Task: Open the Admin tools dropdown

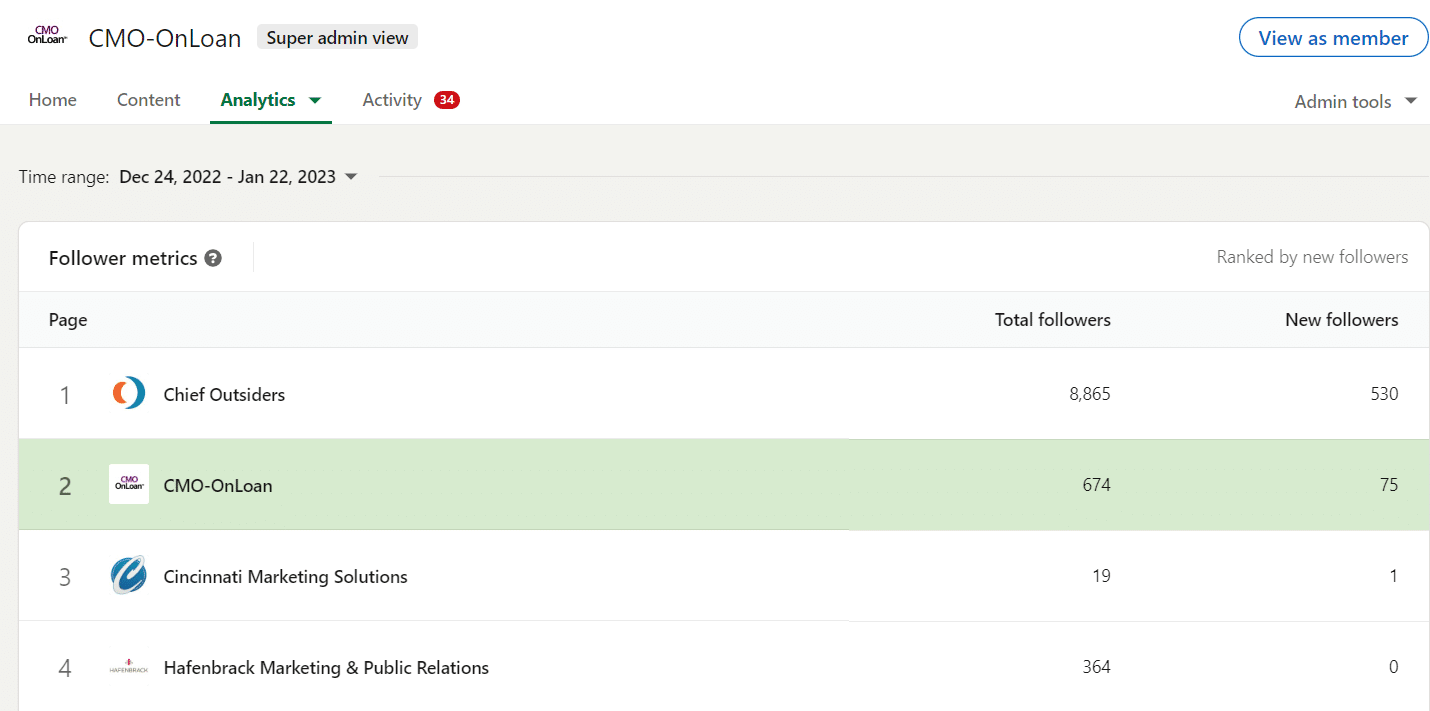Action: pyautogui.click(x=1356, y=101)
